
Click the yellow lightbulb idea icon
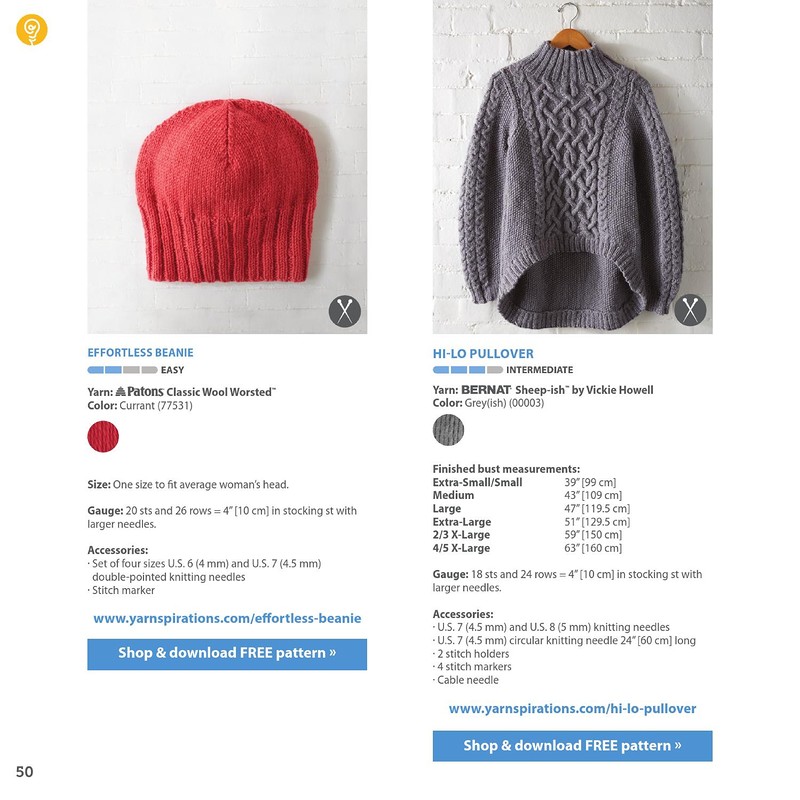[x=32, y=30]
